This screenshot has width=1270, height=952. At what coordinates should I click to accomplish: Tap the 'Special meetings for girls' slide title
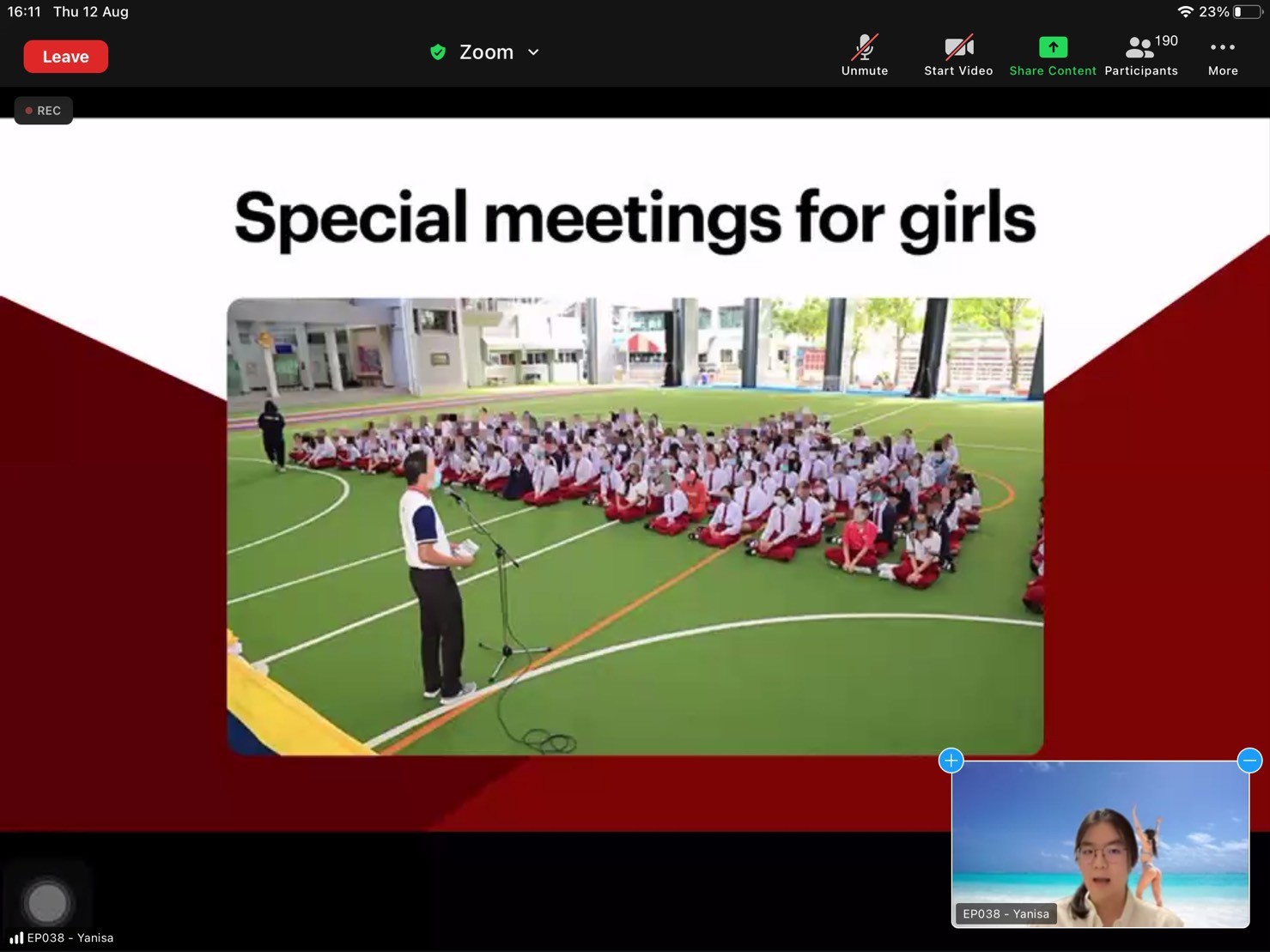(635, 219)
